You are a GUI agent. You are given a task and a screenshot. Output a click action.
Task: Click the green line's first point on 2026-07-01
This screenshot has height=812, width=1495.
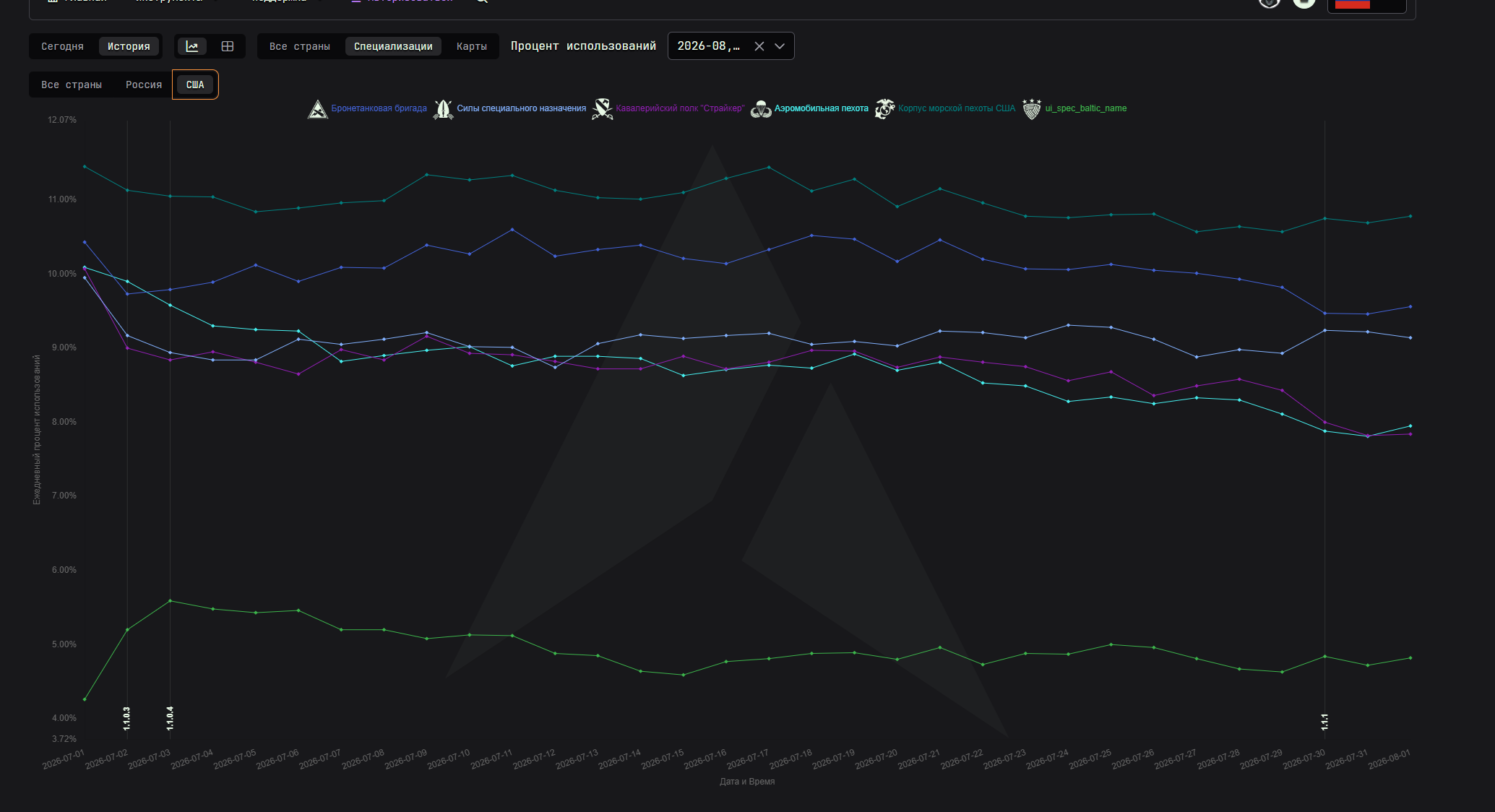tap(85, 699)
